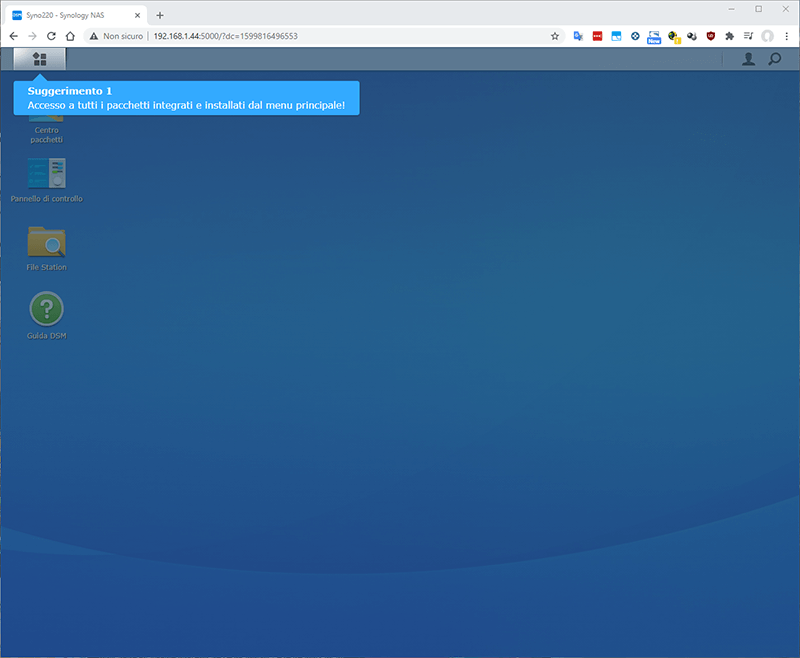This screenshot has height=658, width=800.
Task: Reload the current page
Action: click(51, 36)
